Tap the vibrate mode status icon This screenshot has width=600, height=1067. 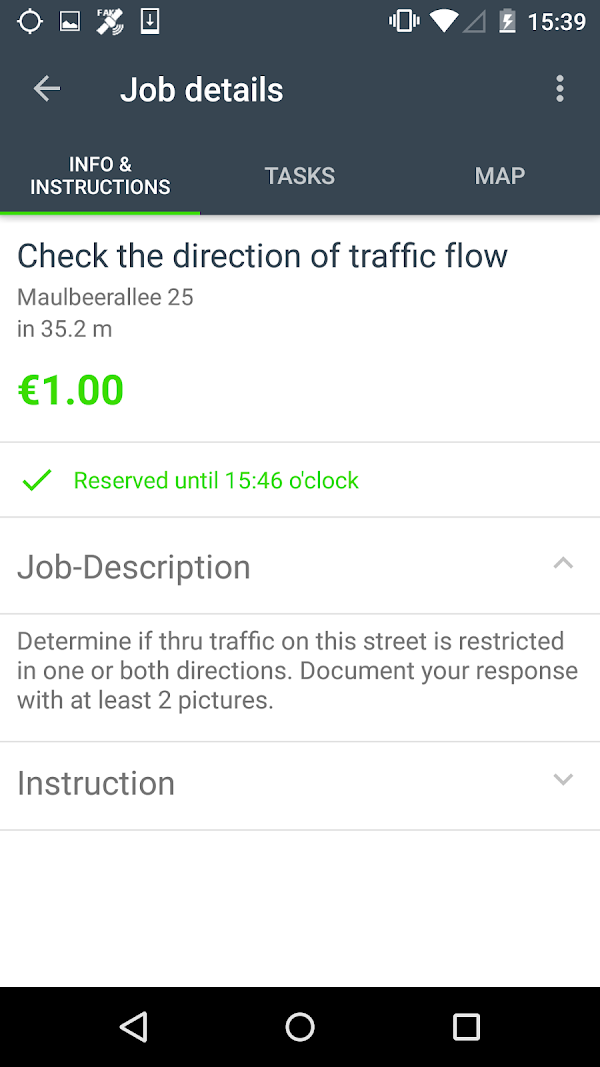(x=403, y=21)
